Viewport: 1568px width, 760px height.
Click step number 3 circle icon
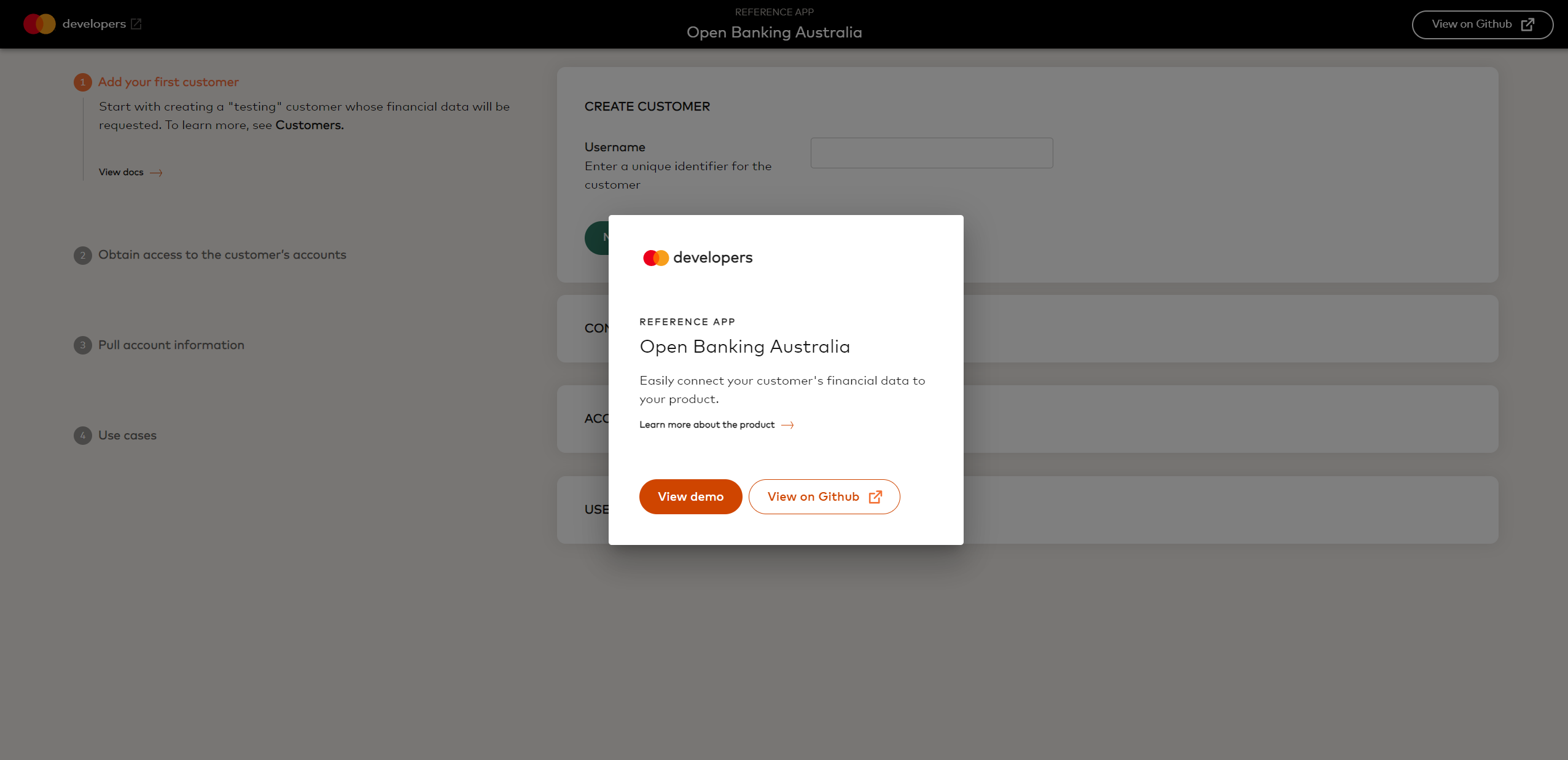(83, 345)
